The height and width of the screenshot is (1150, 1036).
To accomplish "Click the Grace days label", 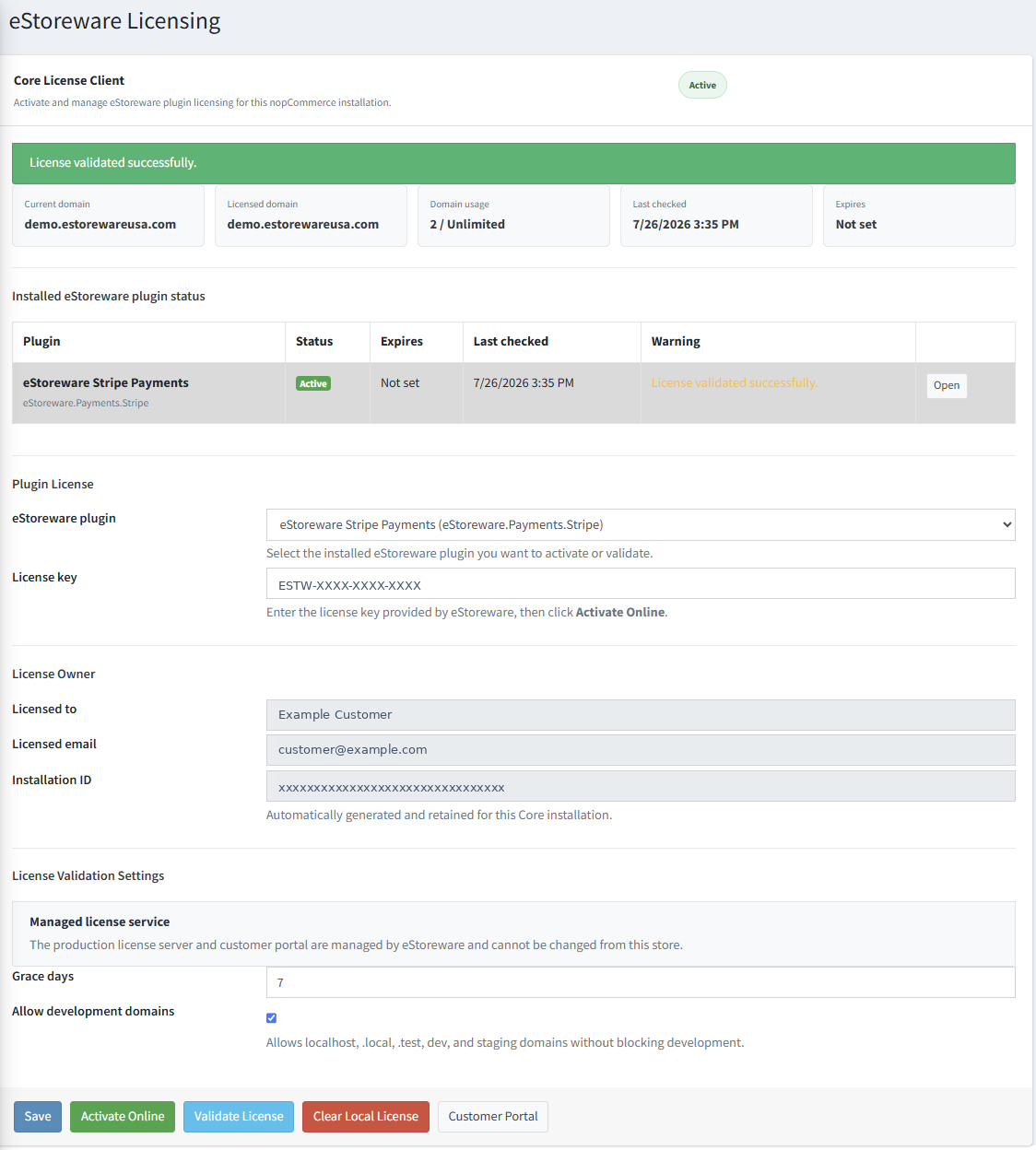I will (42, 976).
